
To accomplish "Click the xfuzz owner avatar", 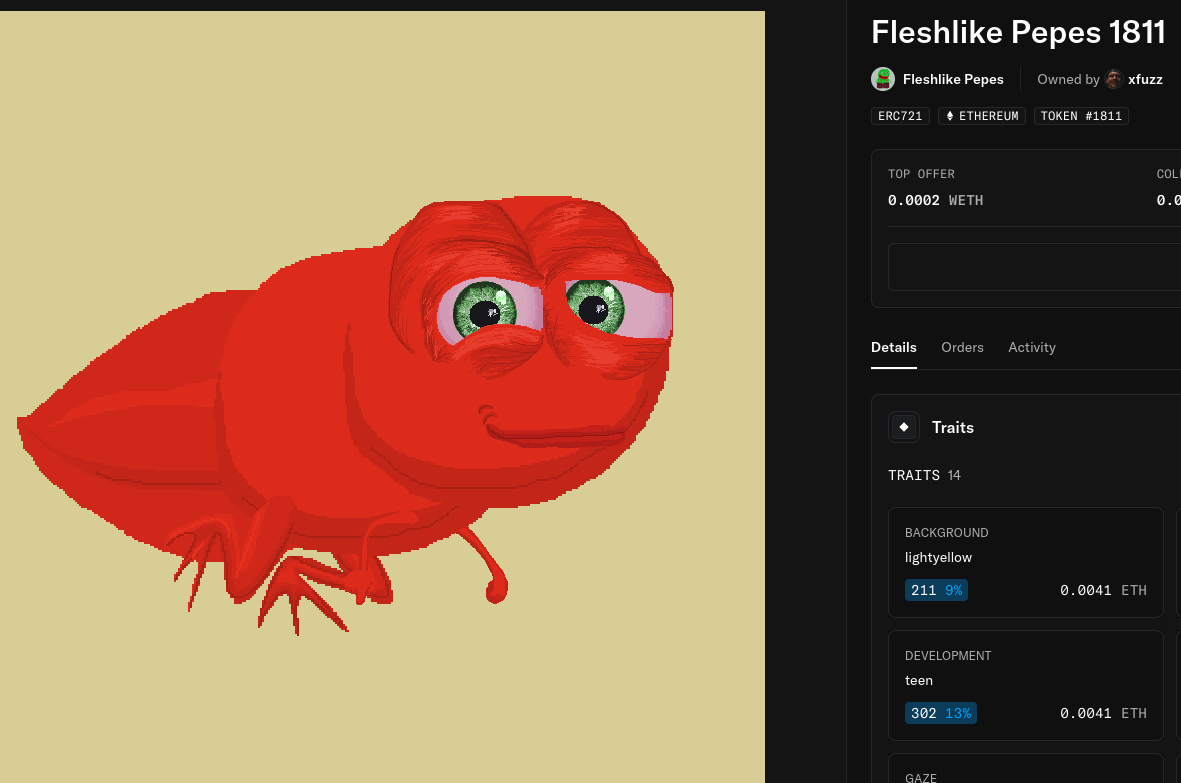I will point(1114,79).
